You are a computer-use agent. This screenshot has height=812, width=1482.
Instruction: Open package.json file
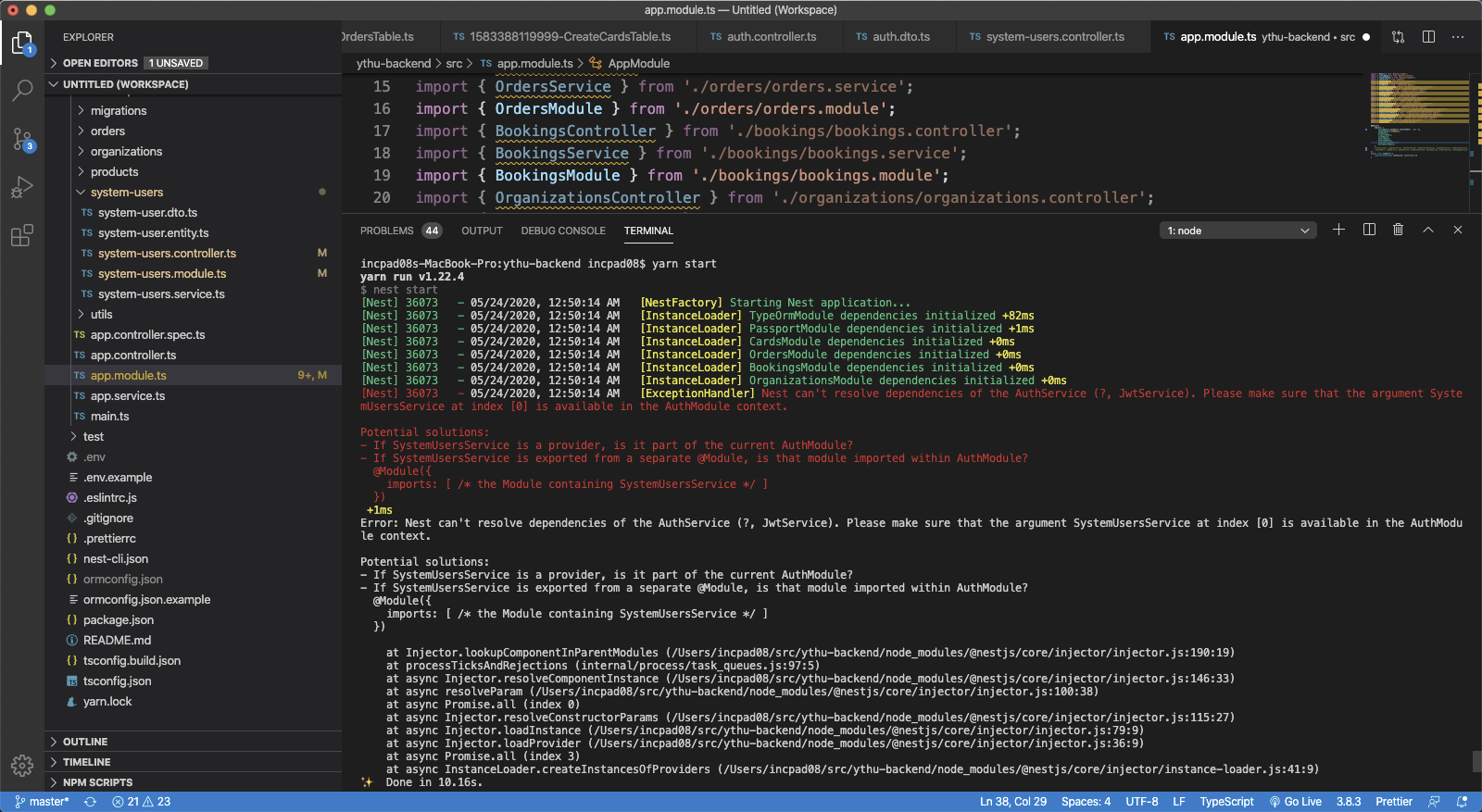click(194, 620)
